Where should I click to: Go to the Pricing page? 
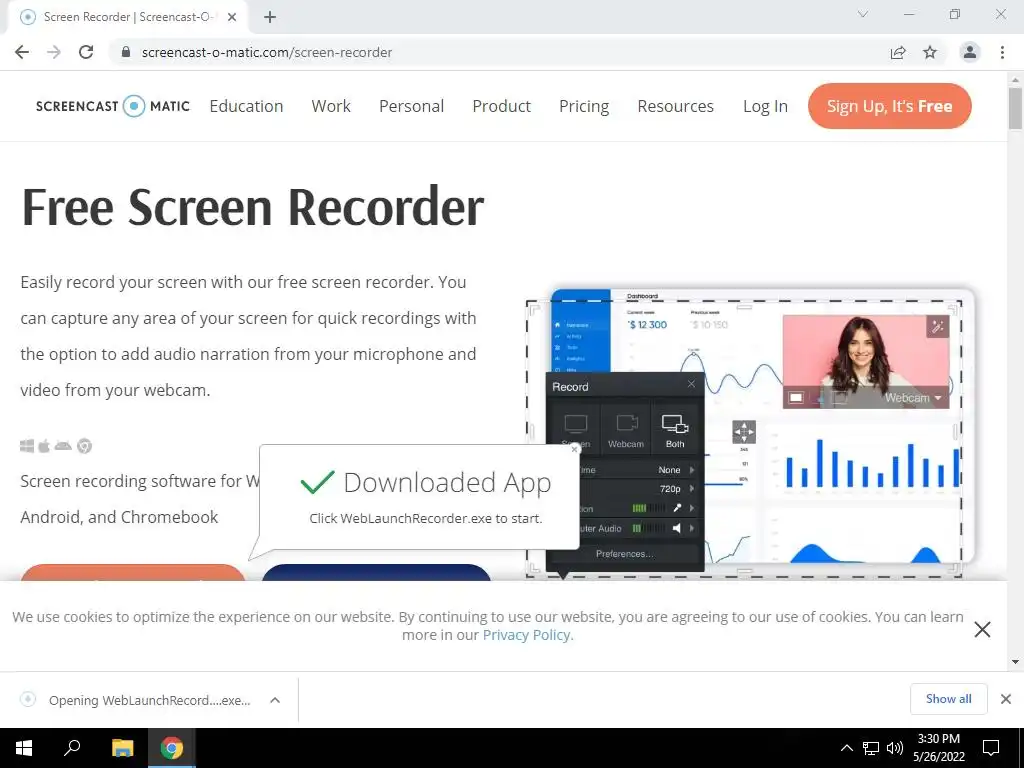pos(584,106)
